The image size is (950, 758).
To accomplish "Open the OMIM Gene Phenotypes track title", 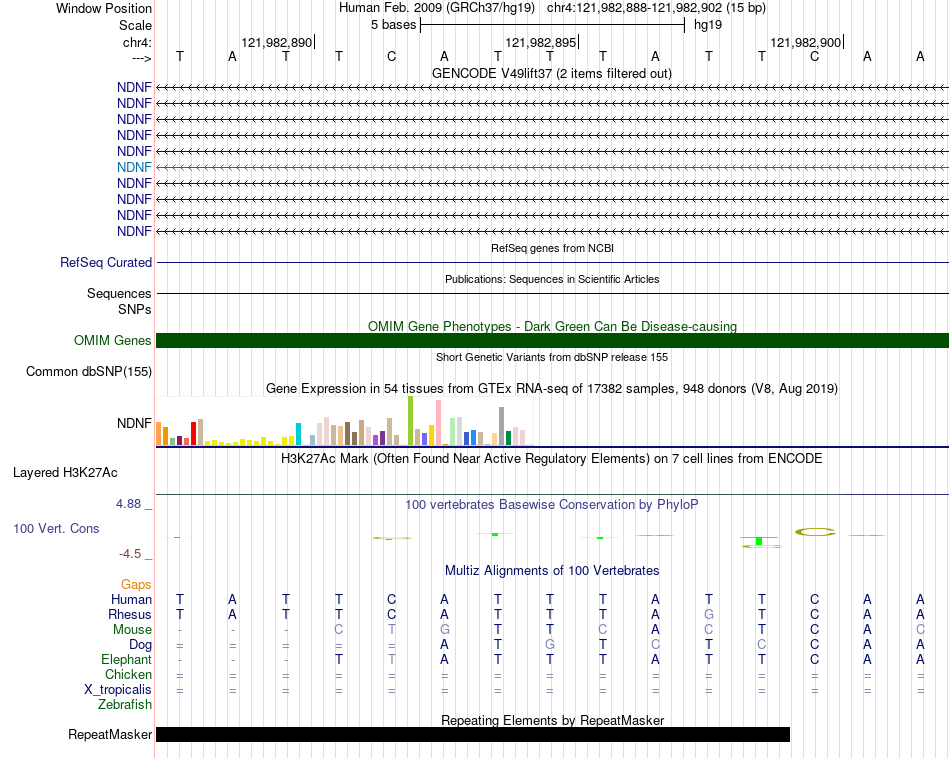I will (552, 327).
